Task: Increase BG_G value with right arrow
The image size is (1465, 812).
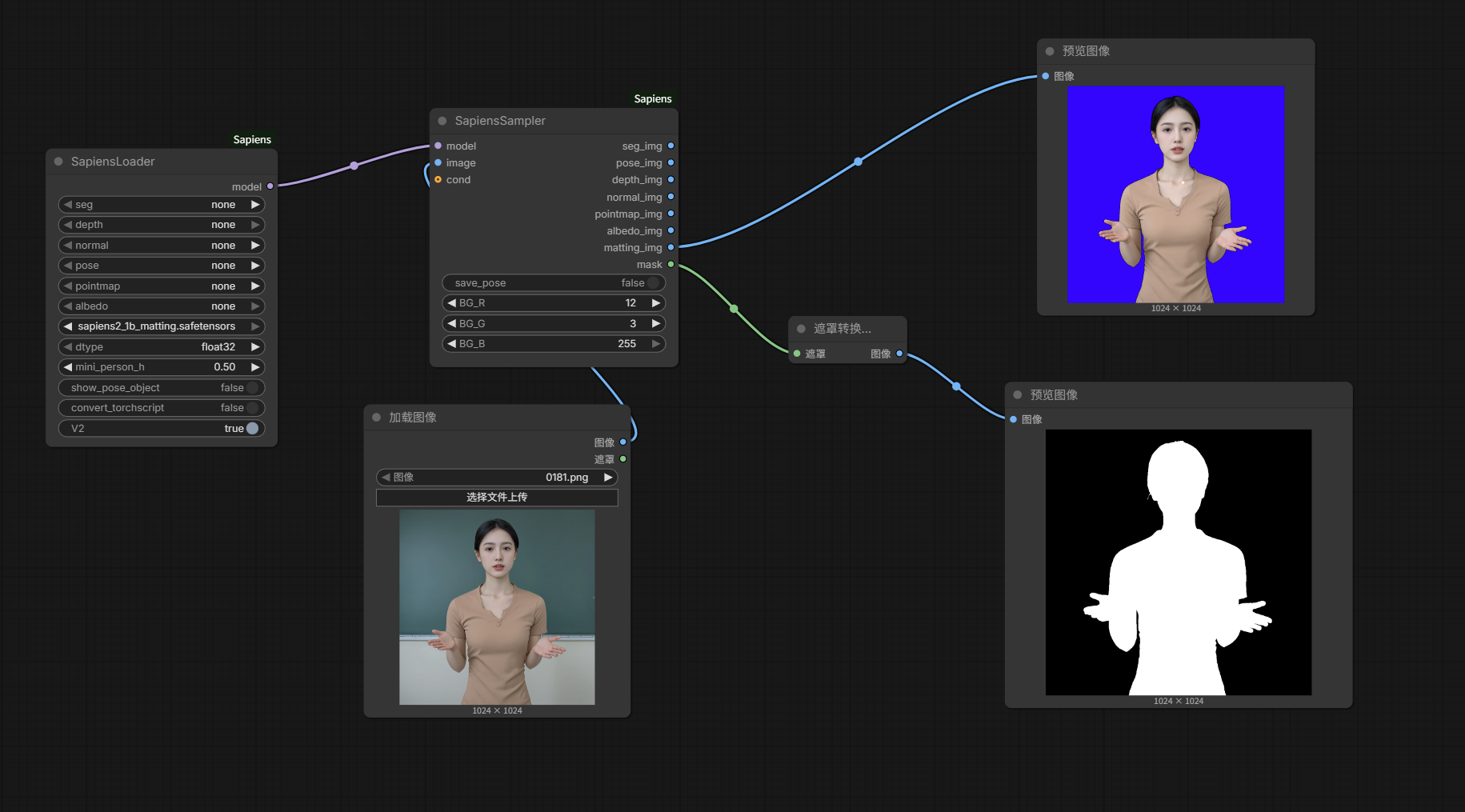Action: coord(656,323)
